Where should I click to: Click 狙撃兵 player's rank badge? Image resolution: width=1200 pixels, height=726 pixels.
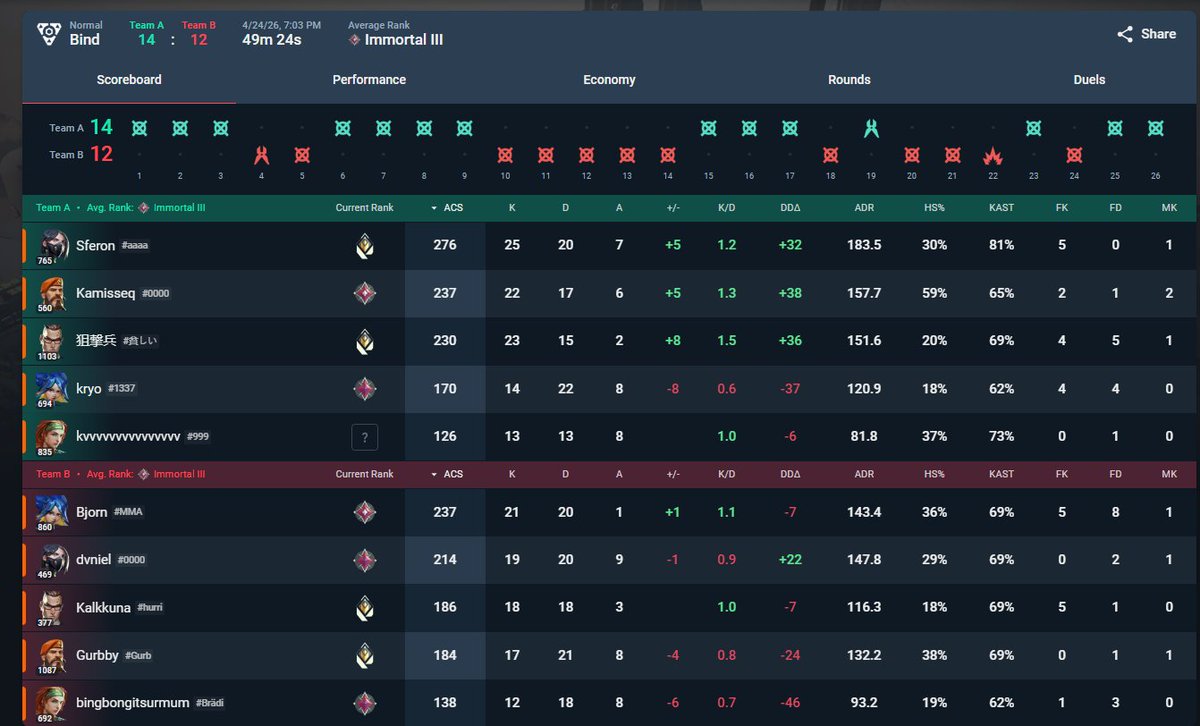click(365, 341)
